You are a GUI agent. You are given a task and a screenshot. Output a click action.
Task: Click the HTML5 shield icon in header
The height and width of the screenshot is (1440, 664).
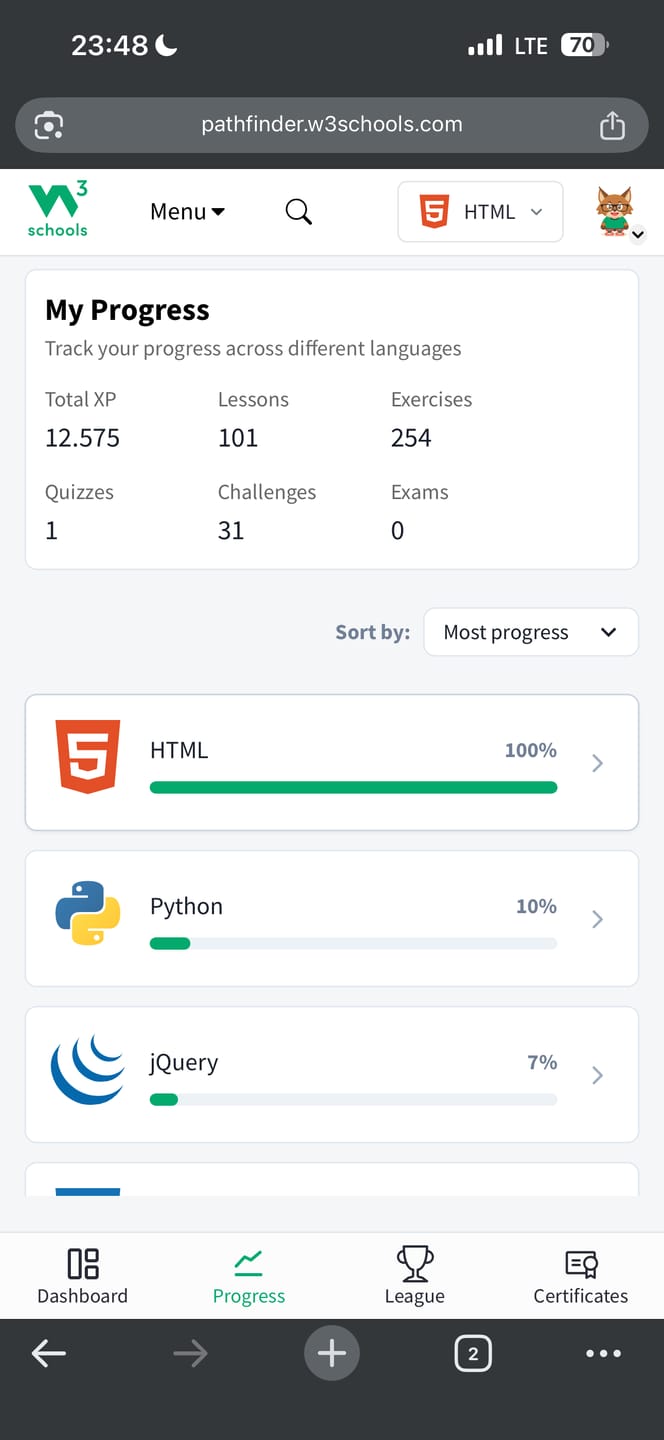(434, 211)
